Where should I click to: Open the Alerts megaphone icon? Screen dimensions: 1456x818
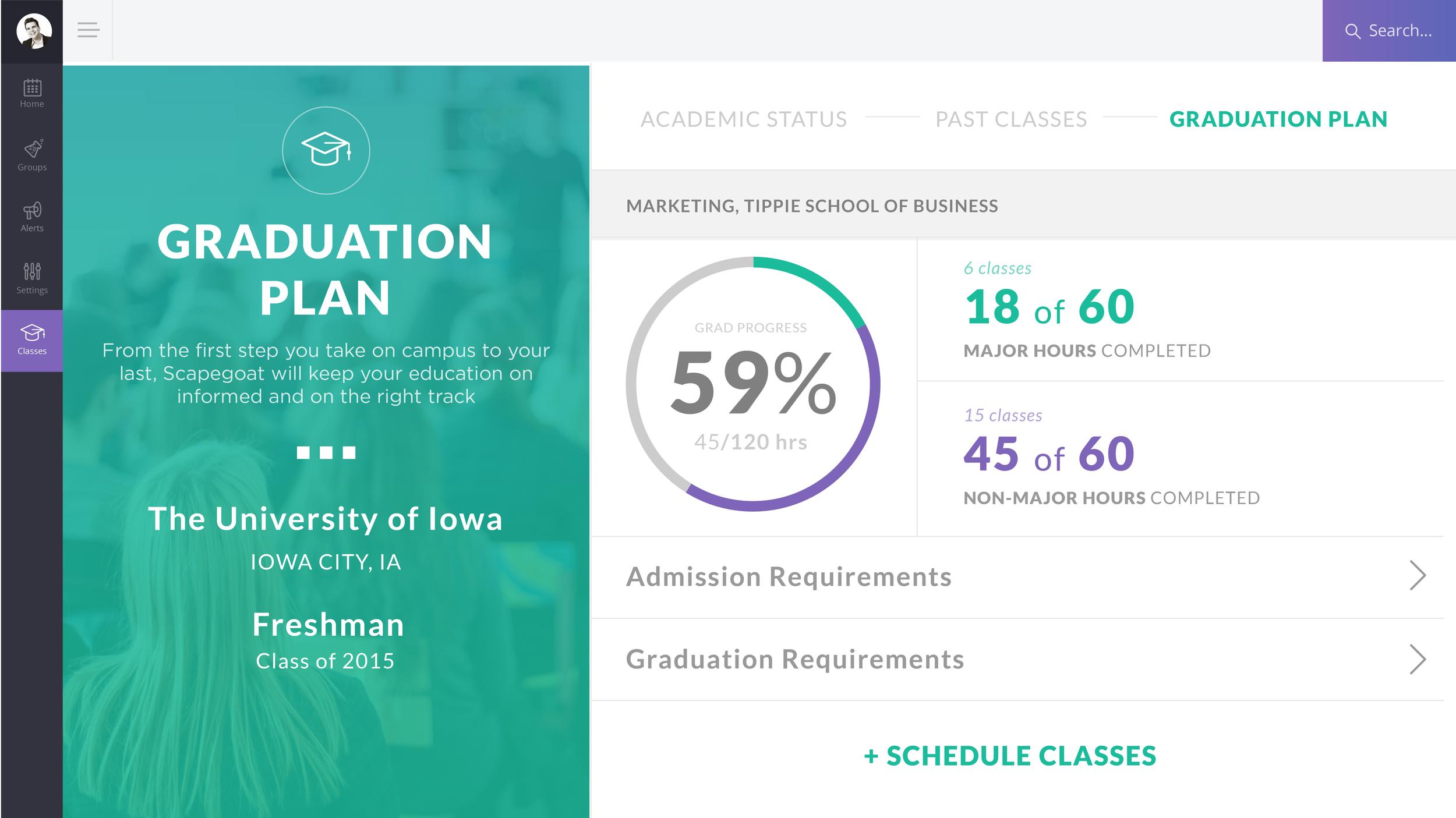pyautogui.click(x=32, y=210)
